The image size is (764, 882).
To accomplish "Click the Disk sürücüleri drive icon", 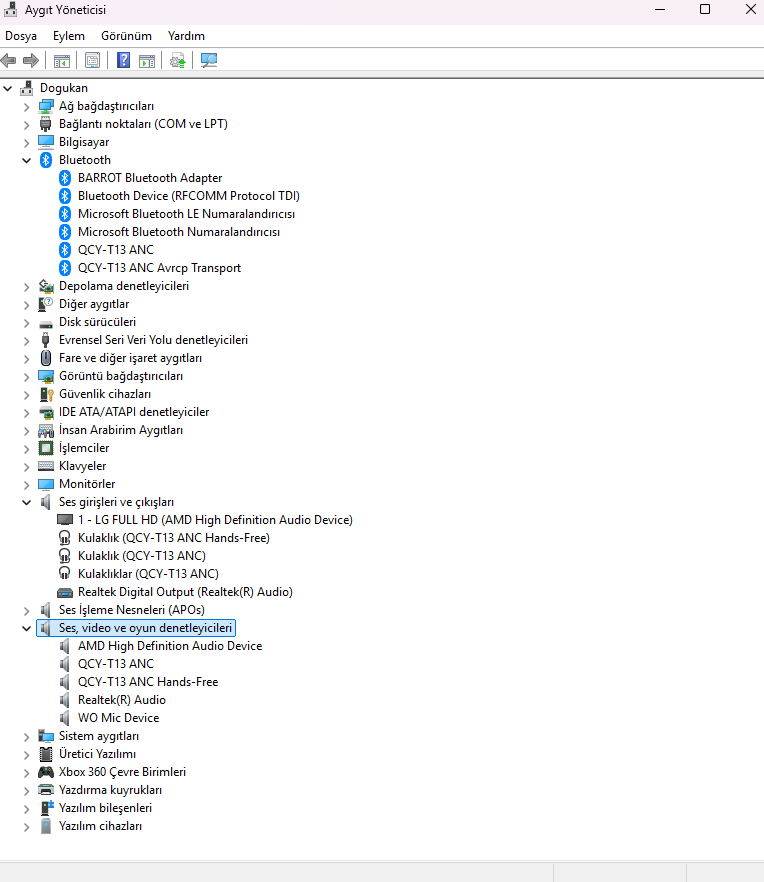I will pyautogui.click(x=46, y=323).
